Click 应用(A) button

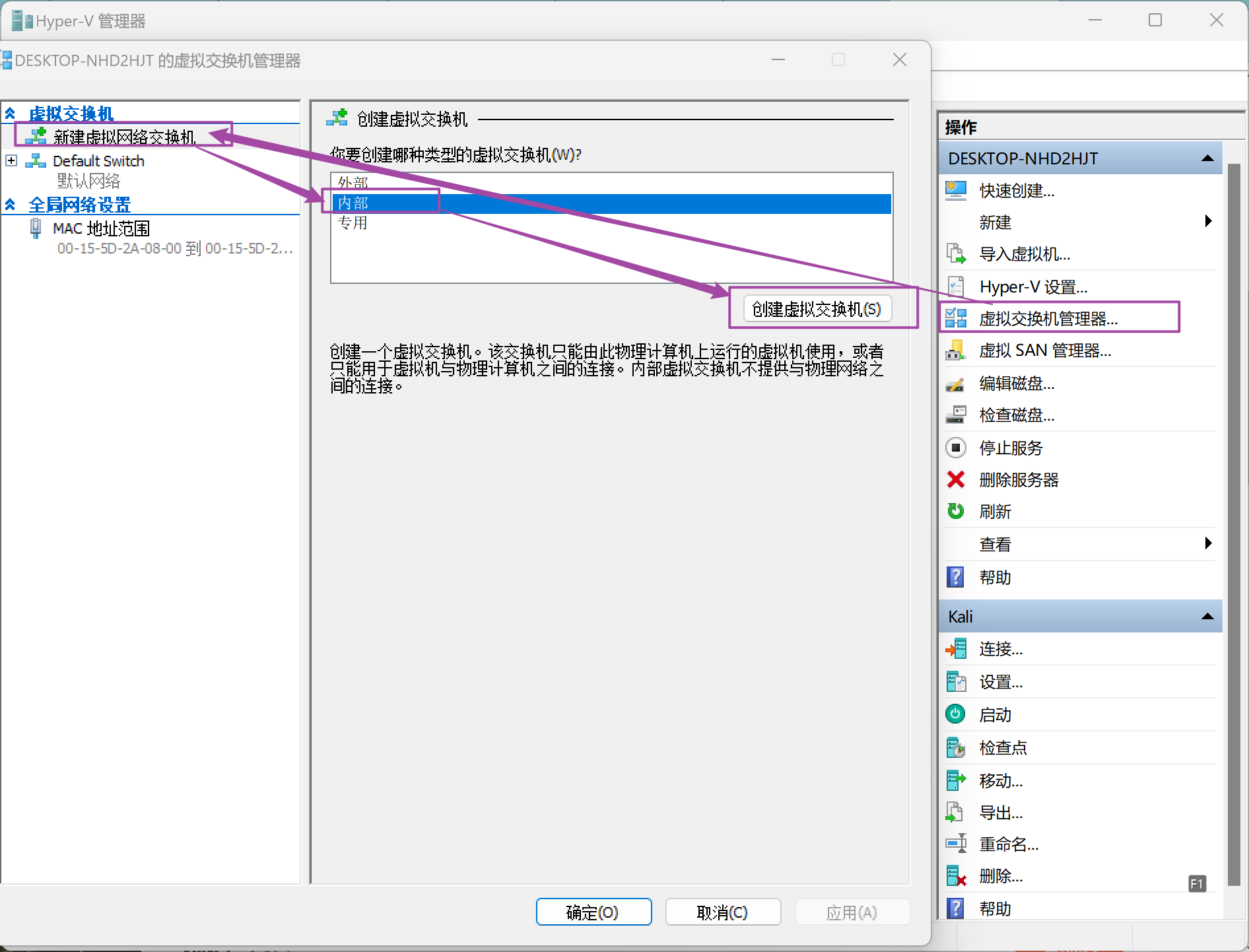point(852,912)
